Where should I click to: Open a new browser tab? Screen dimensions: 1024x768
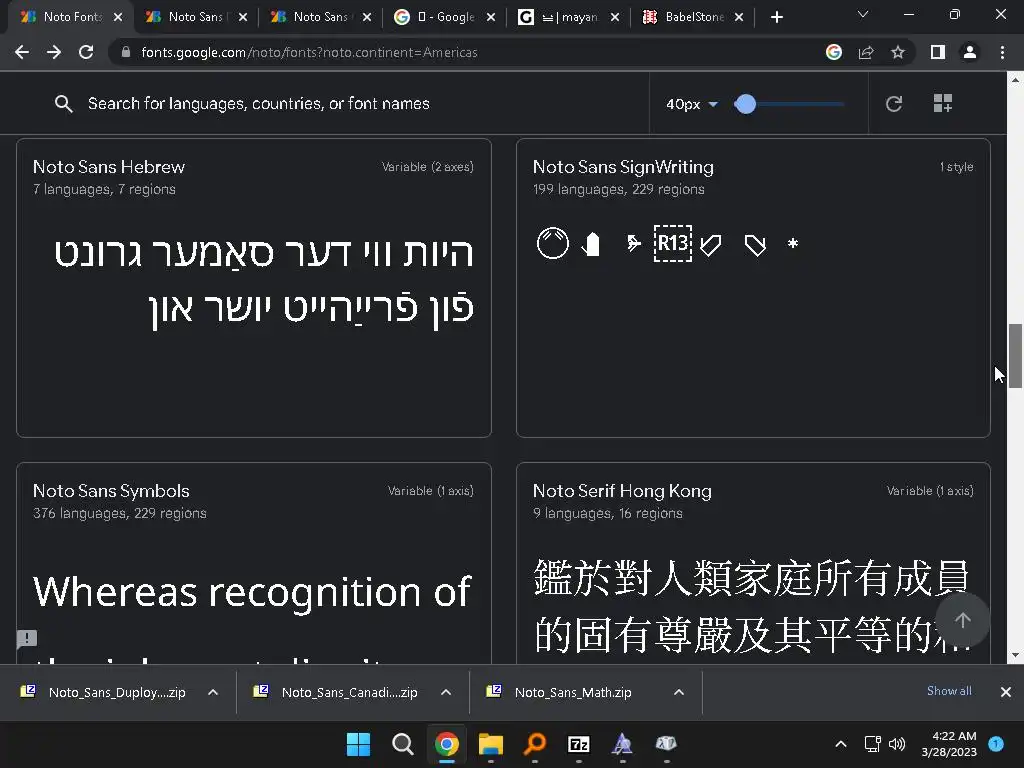776,17
